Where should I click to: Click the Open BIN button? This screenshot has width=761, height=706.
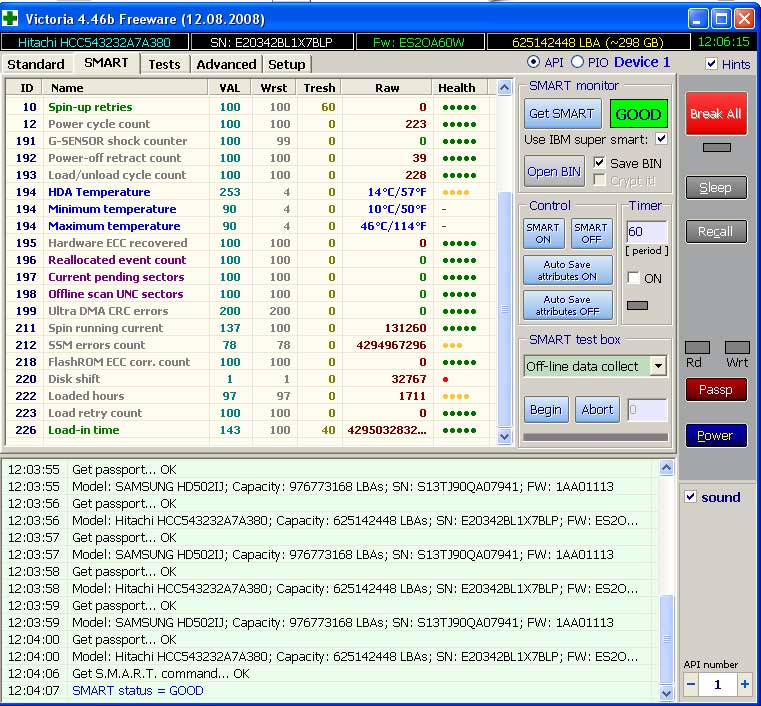(554, 171)
